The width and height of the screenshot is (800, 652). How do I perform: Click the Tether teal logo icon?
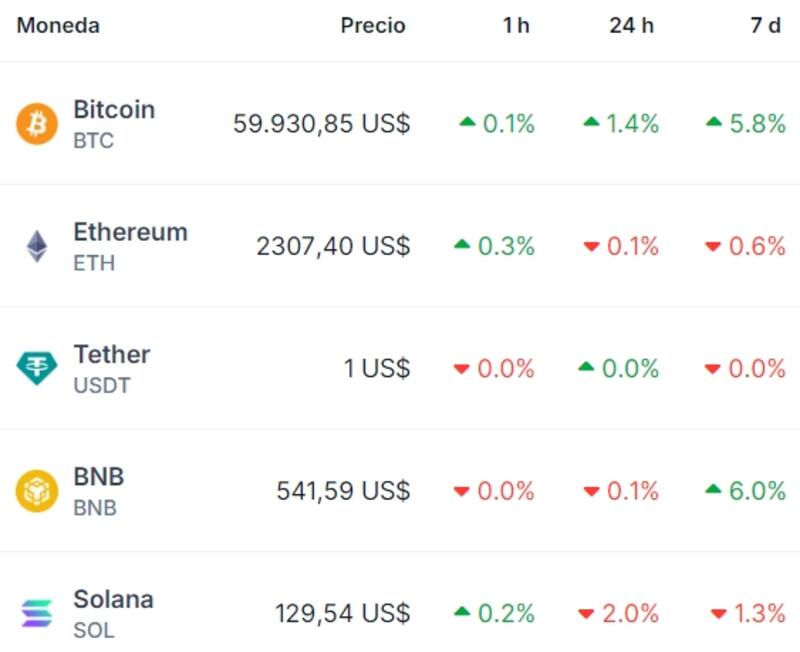pyautogui.click(x=36, y=368)
